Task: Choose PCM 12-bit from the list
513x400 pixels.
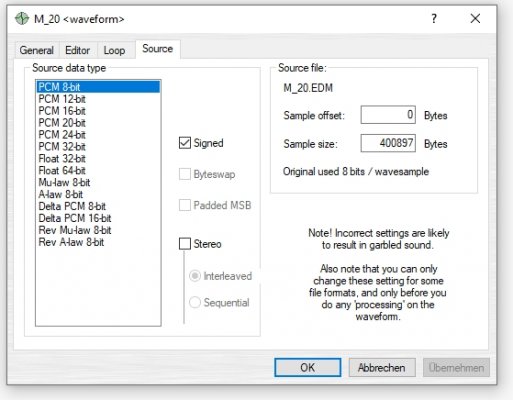Action: point(98,99)
